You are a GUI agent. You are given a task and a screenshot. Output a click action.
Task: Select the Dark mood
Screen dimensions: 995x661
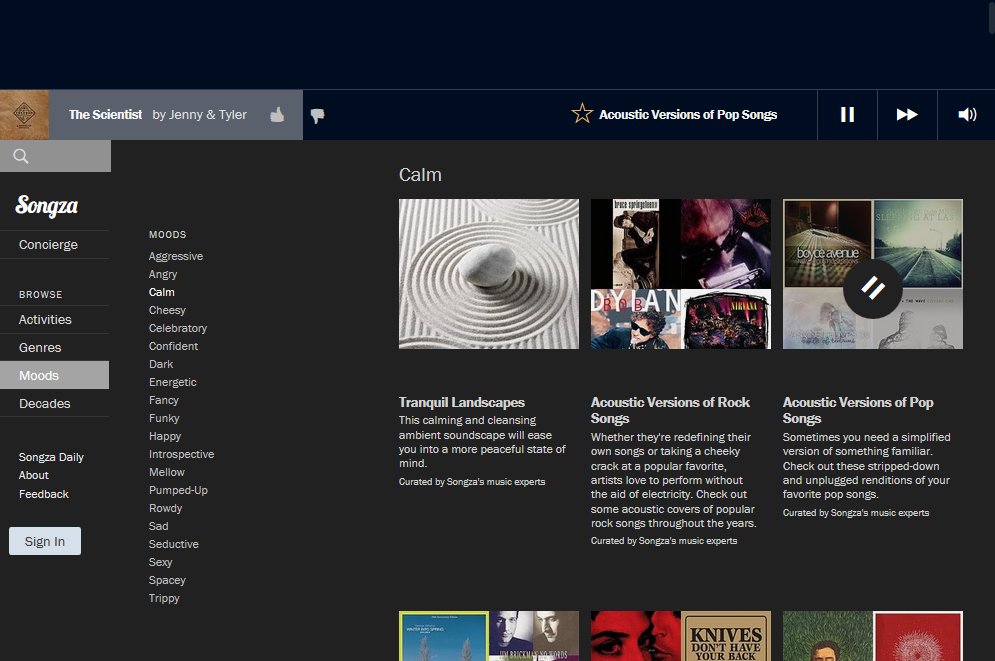point(161,364)
